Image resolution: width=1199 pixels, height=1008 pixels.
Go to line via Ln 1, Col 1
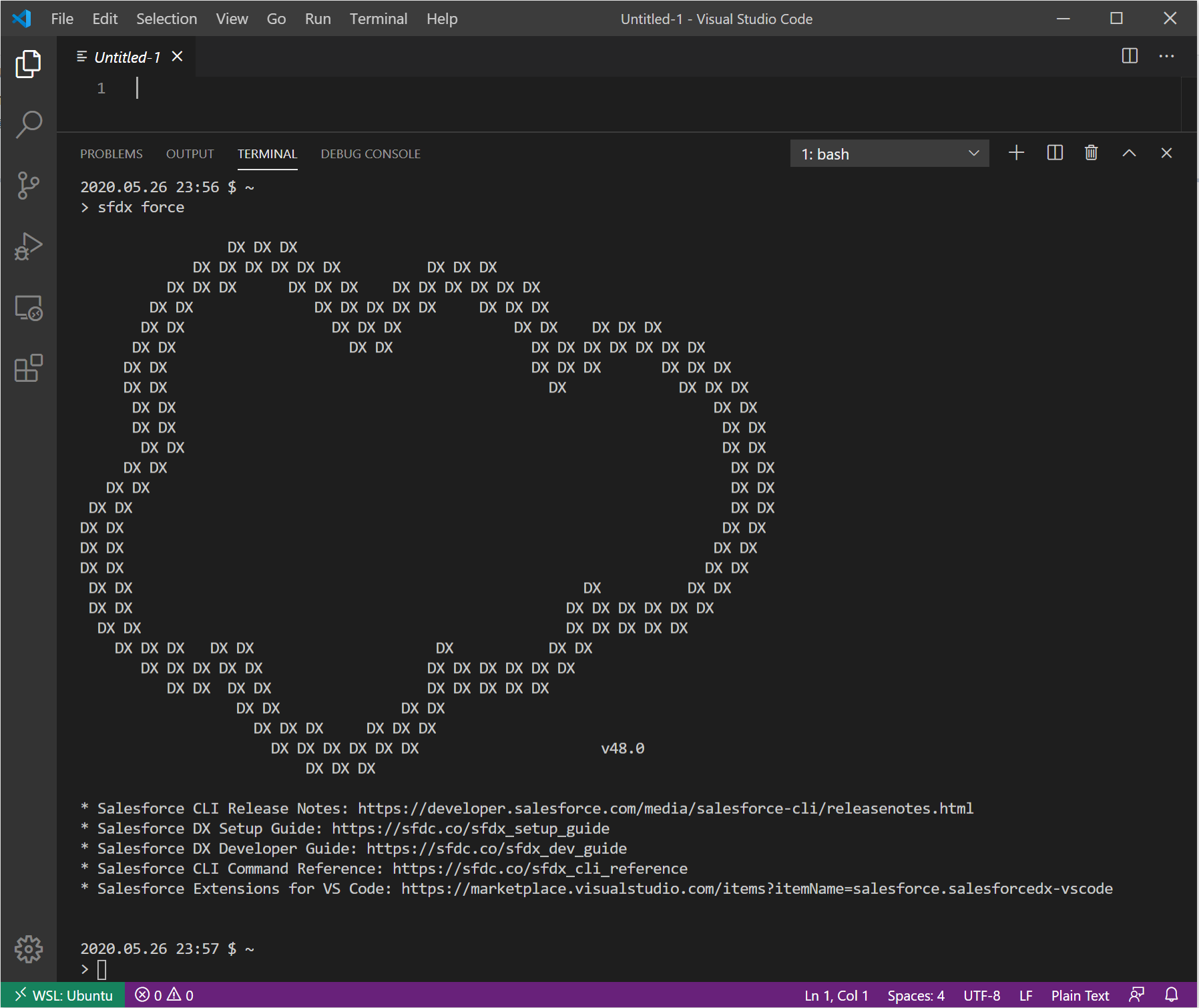tap(836, 995)
